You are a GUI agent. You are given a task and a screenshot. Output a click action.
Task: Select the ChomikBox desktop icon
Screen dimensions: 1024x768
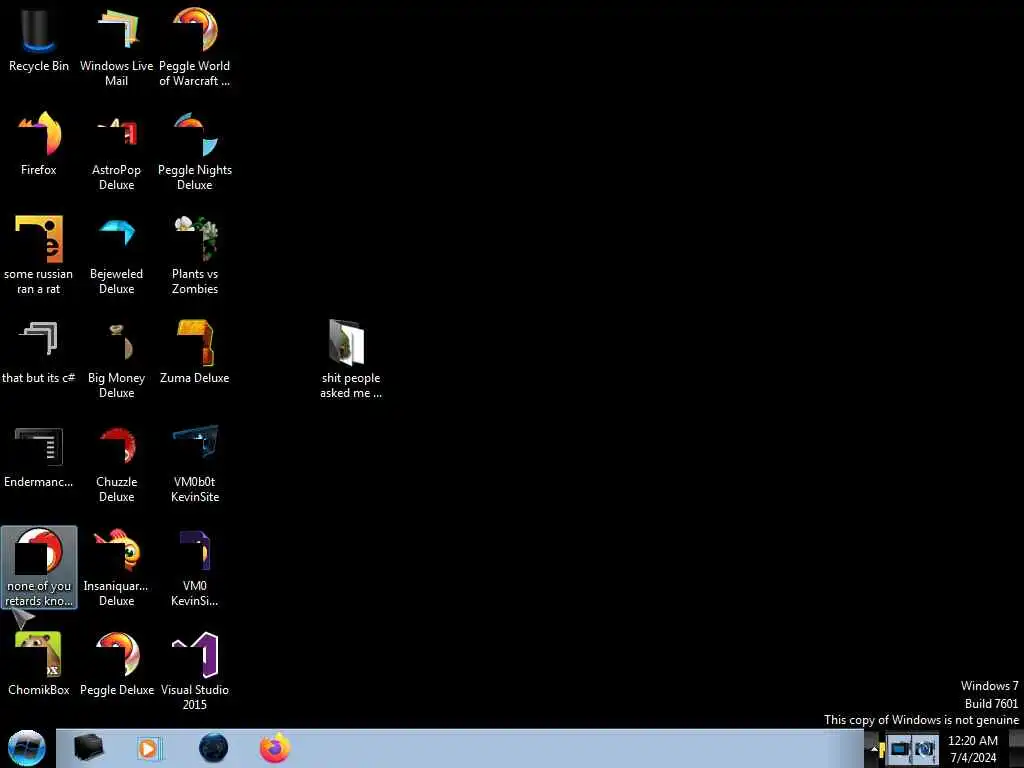[39, 664]
